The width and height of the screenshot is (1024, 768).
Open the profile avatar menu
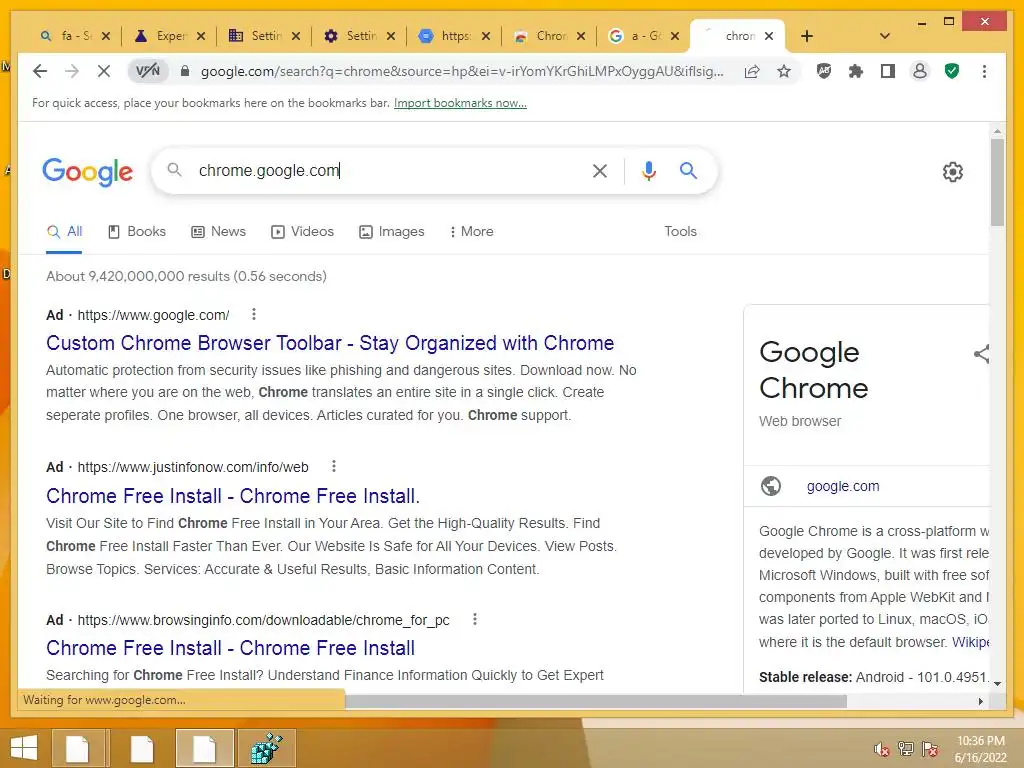(x=920, y=71)
